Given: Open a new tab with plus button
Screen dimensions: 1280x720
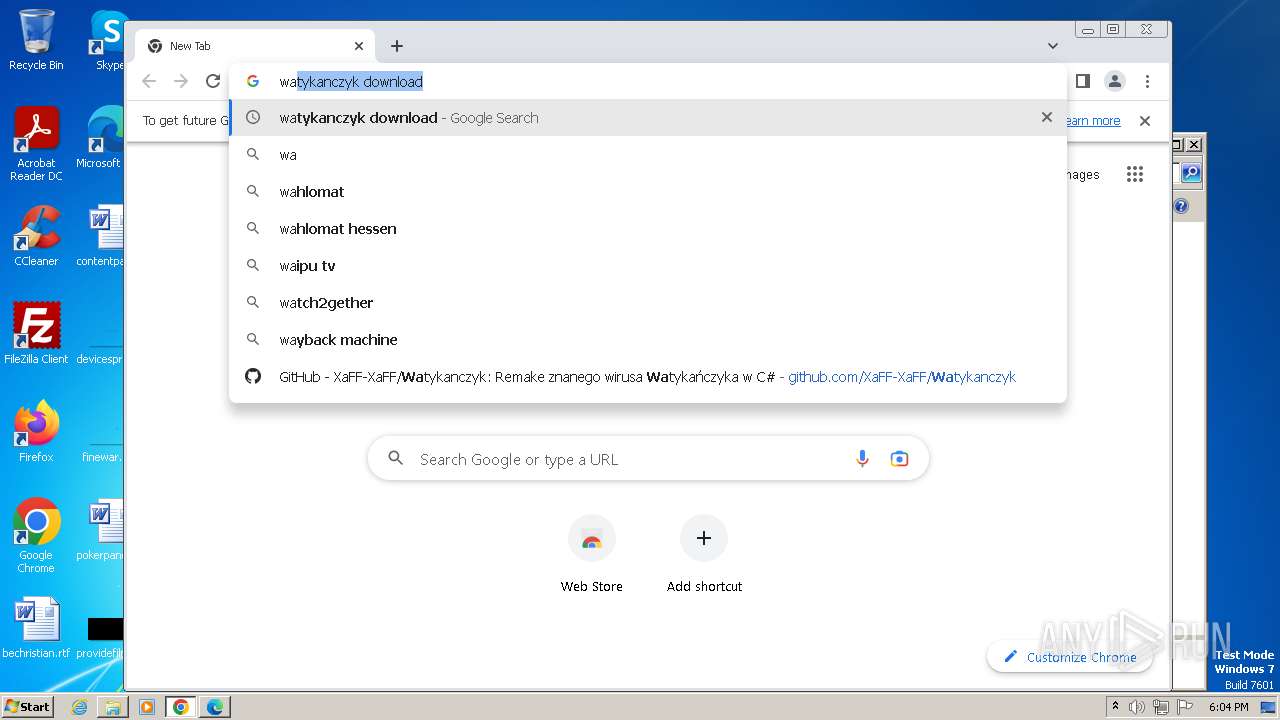Looking at the screenshot, I should [x=397, y=46].
